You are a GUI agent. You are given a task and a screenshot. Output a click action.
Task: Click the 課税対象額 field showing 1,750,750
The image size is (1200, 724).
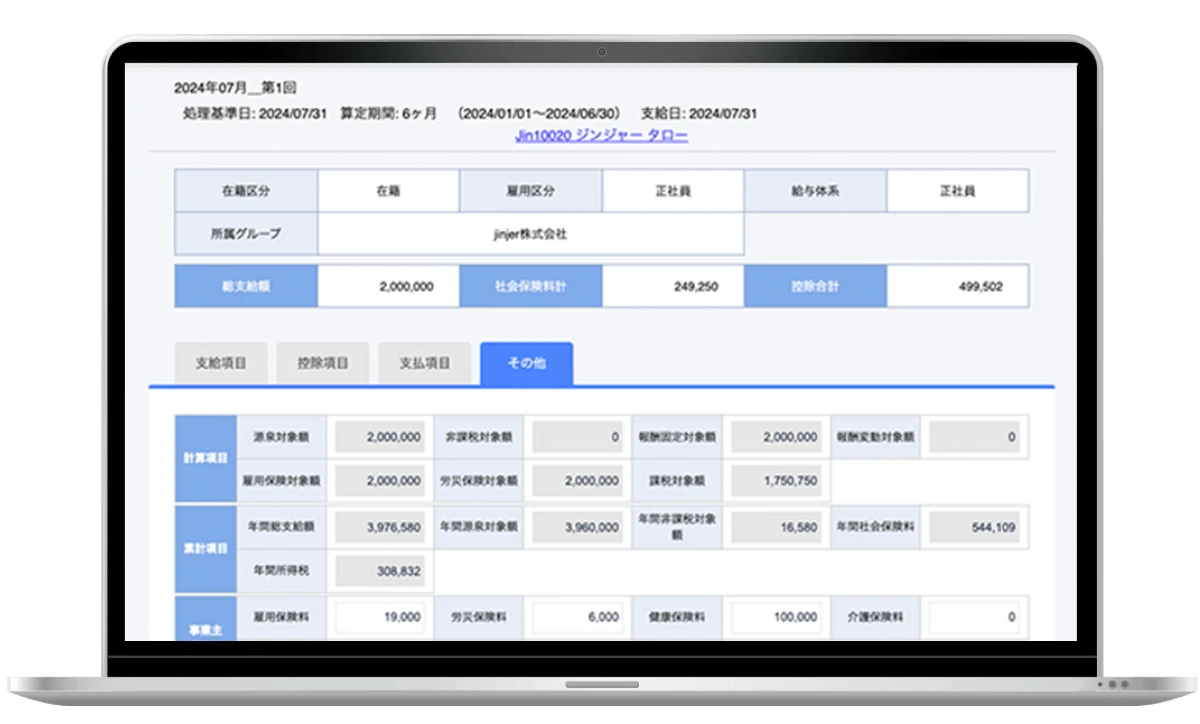click(x=775, y=480)
